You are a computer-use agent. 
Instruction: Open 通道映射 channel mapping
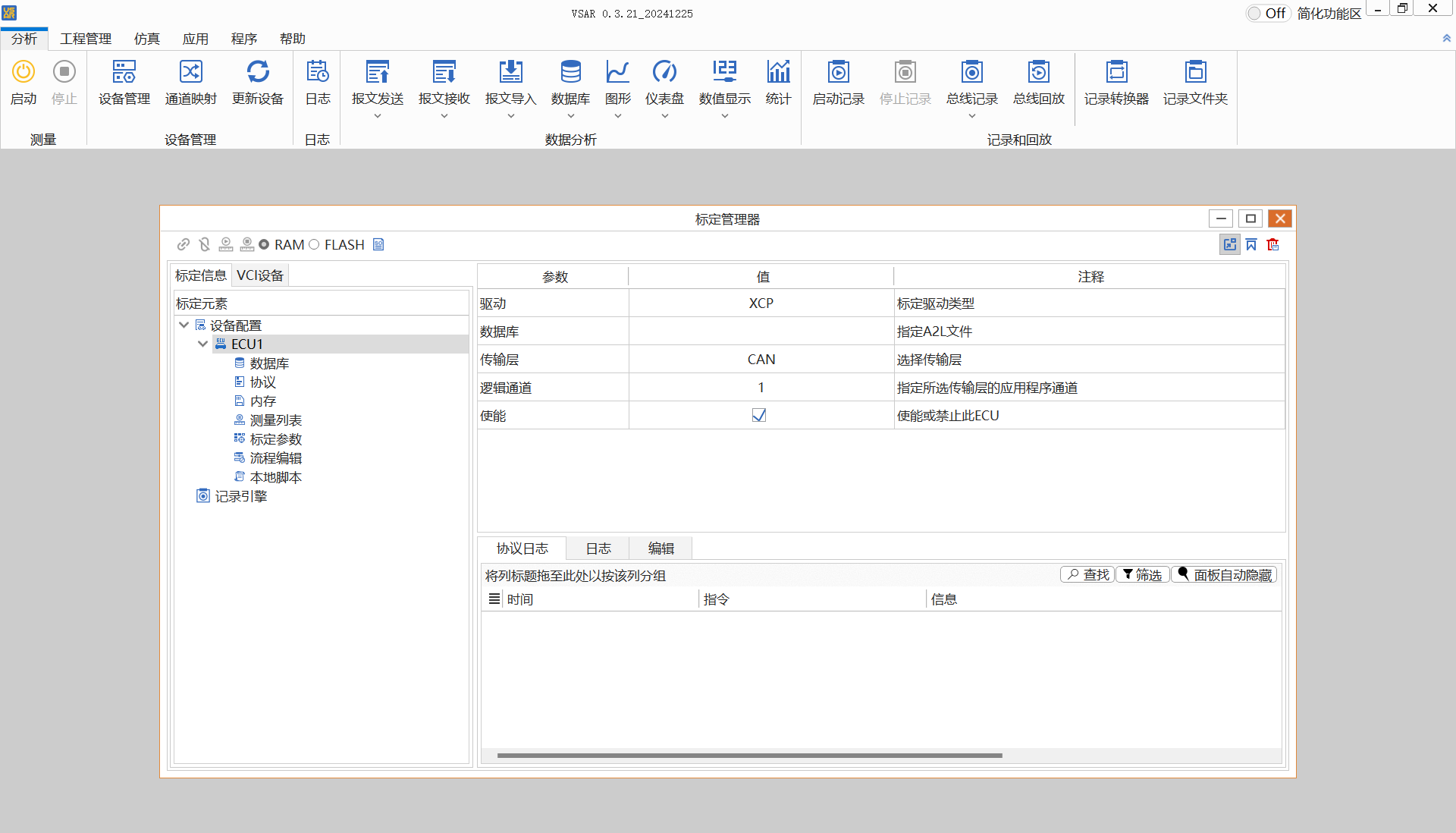[x=191, y=82]
